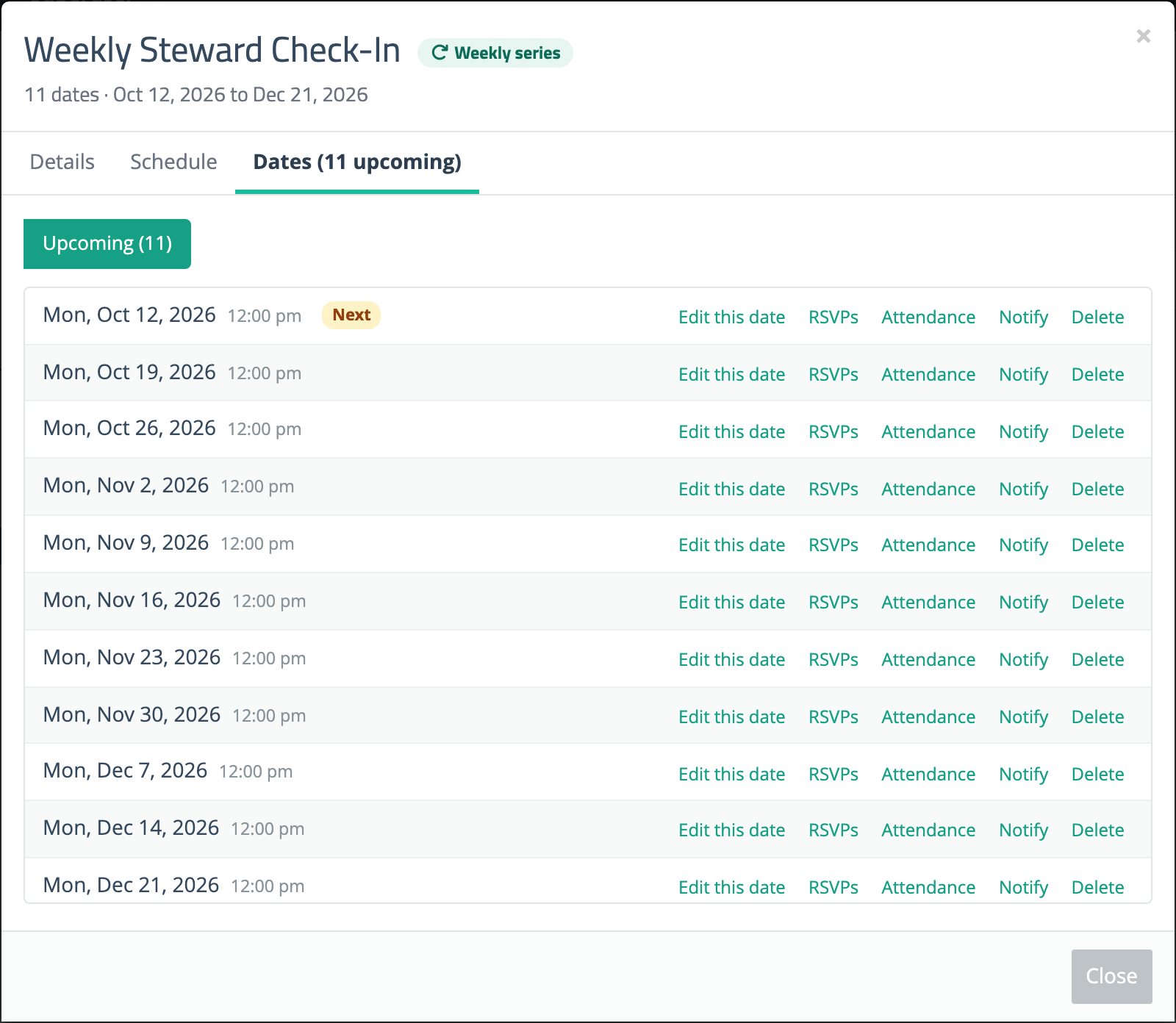1176x1023 pixels.
Task: Open RSVPs for Oct 12, 2026
Action: 833,317
